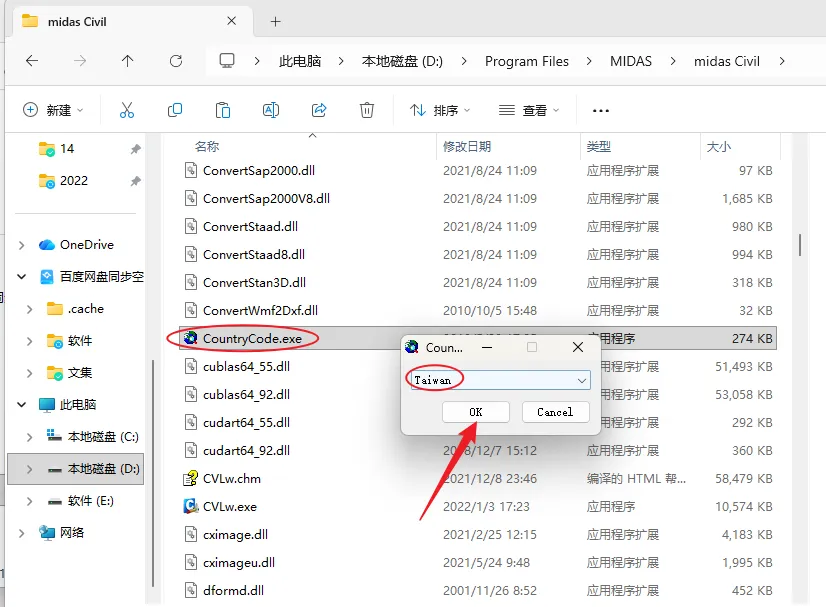This screenshot has width=826, height=607.
Task: Click ConvertSap2000.dll file icon
Action: tap(191, 170)
